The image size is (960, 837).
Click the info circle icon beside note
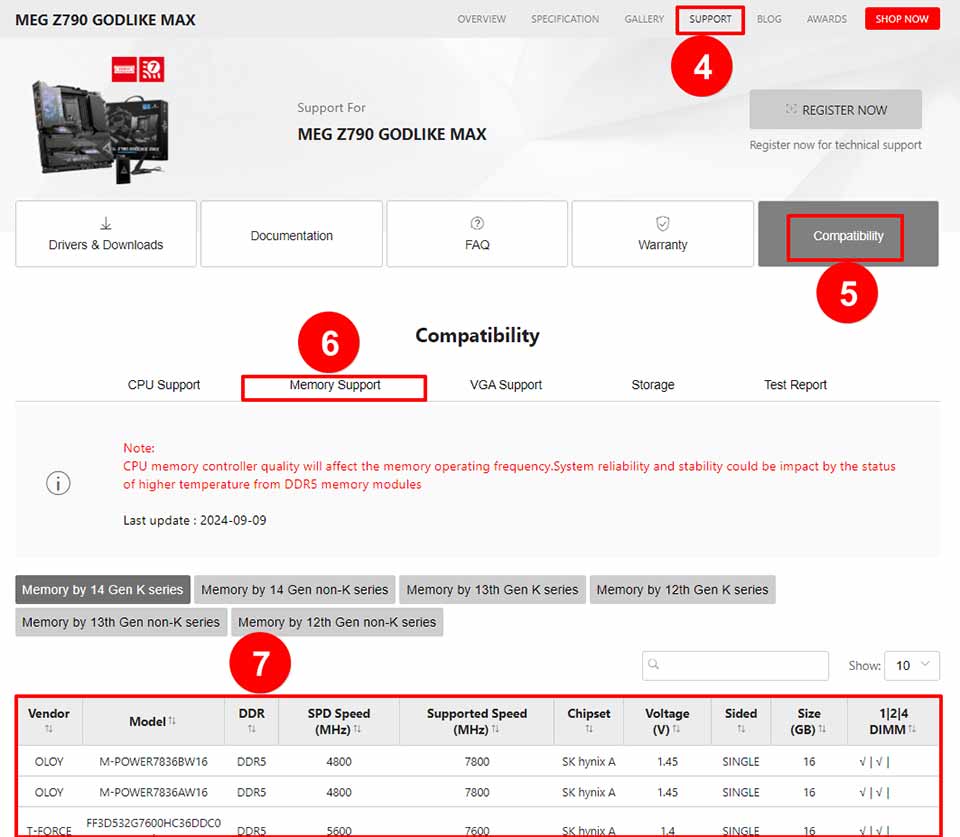[x=58, y=483]
